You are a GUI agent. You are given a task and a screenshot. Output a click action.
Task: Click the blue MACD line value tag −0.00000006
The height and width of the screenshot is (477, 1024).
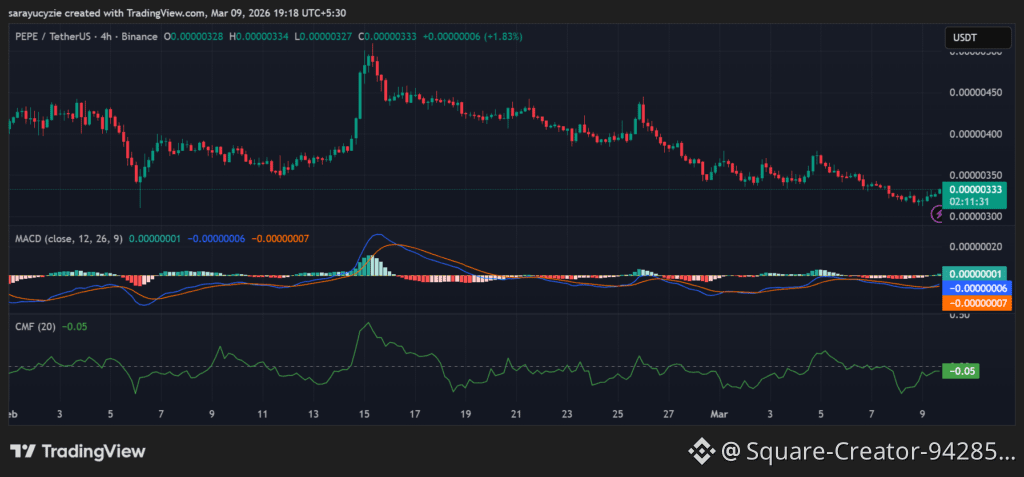tap(977, 288)
